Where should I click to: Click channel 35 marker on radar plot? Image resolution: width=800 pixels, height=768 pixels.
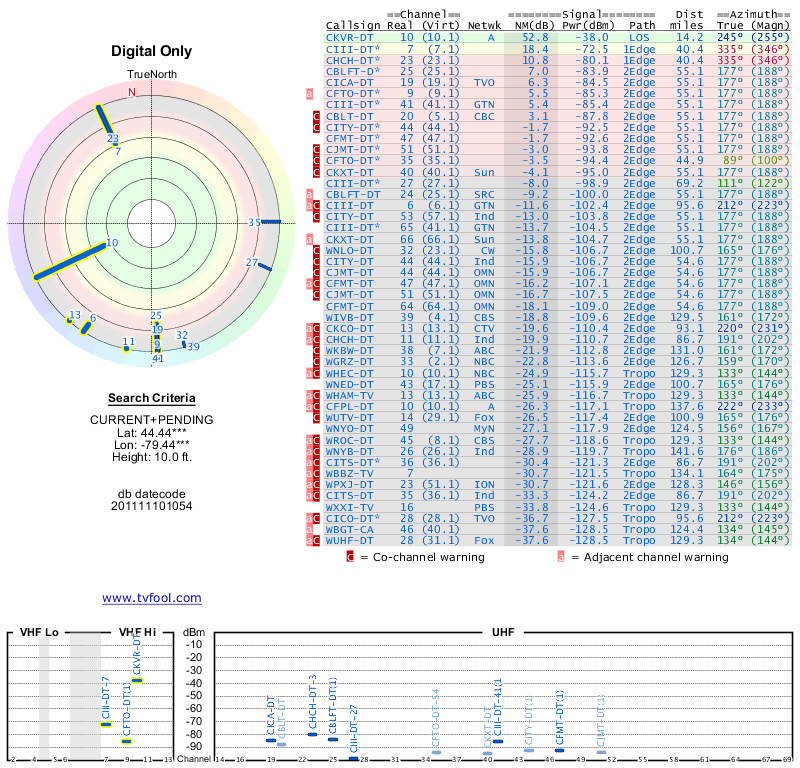coord(271,221)
